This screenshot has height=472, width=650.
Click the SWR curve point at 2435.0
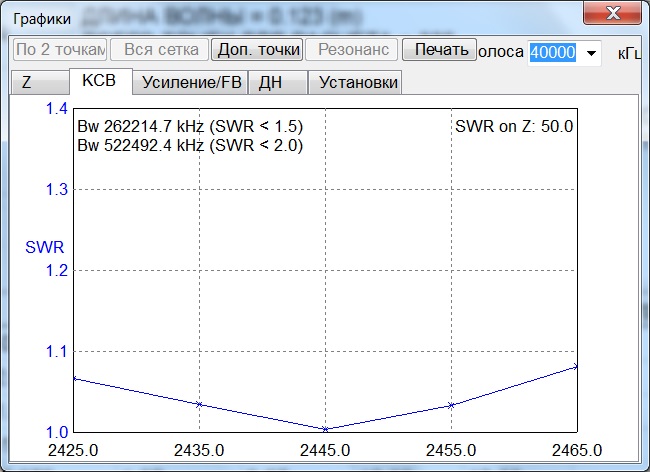click(x=199, y=404)
